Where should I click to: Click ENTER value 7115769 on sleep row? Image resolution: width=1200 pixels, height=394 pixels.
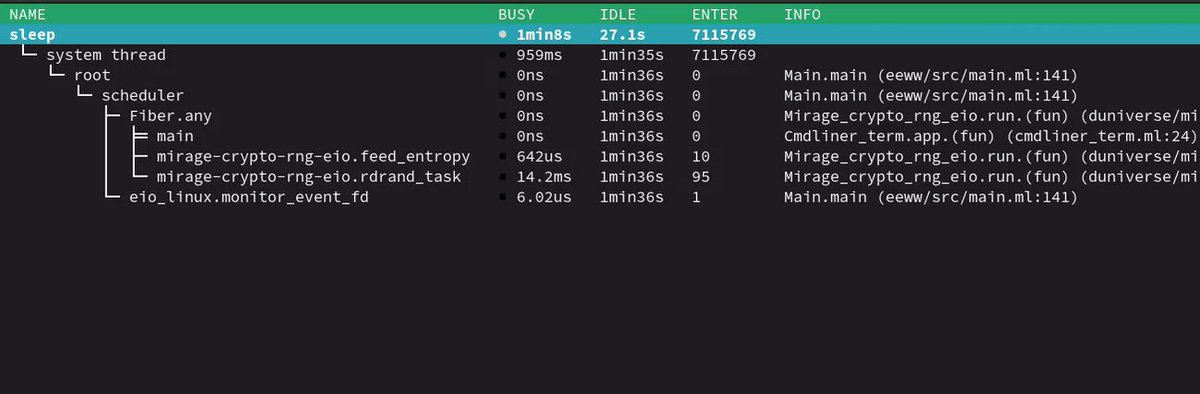point(723,35)
